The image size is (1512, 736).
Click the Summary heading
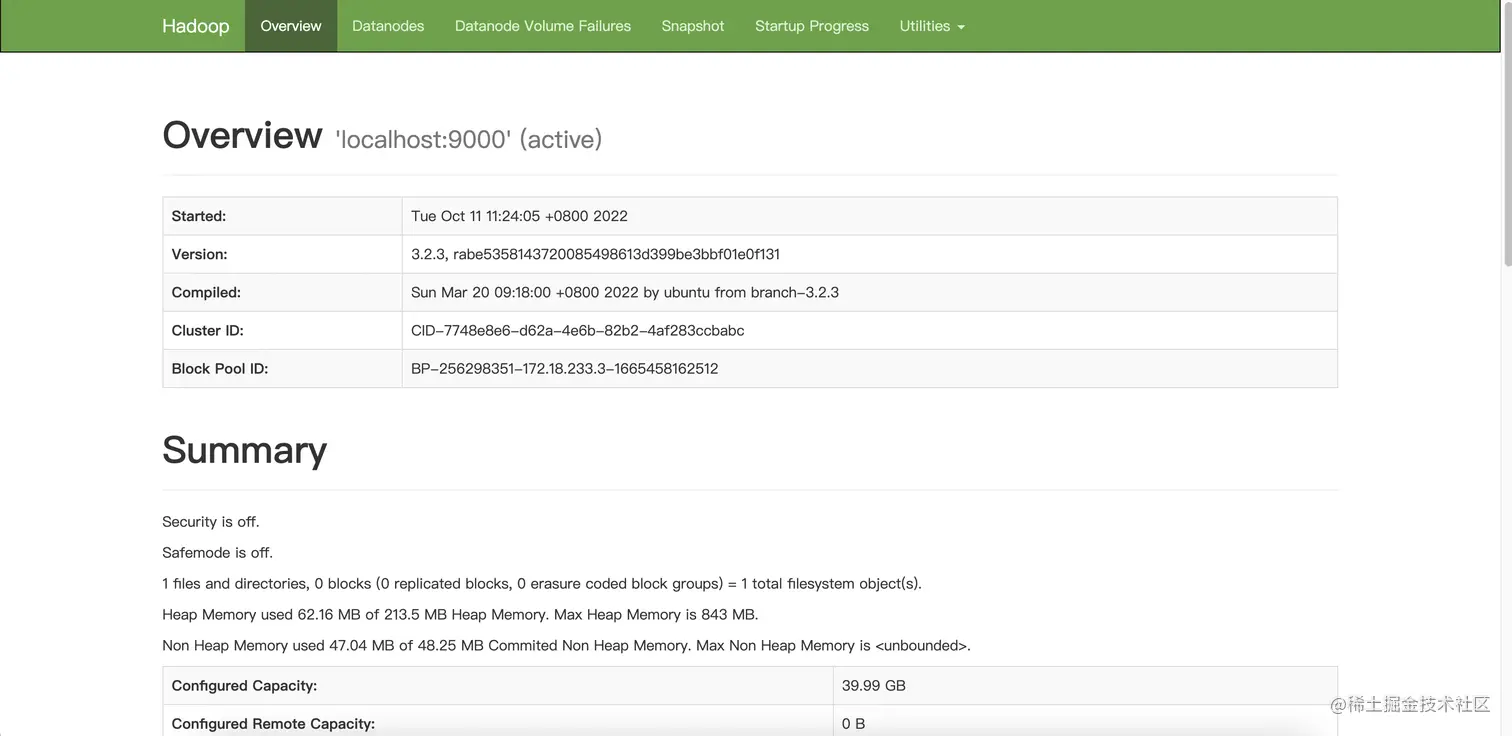tap(245, 450)
